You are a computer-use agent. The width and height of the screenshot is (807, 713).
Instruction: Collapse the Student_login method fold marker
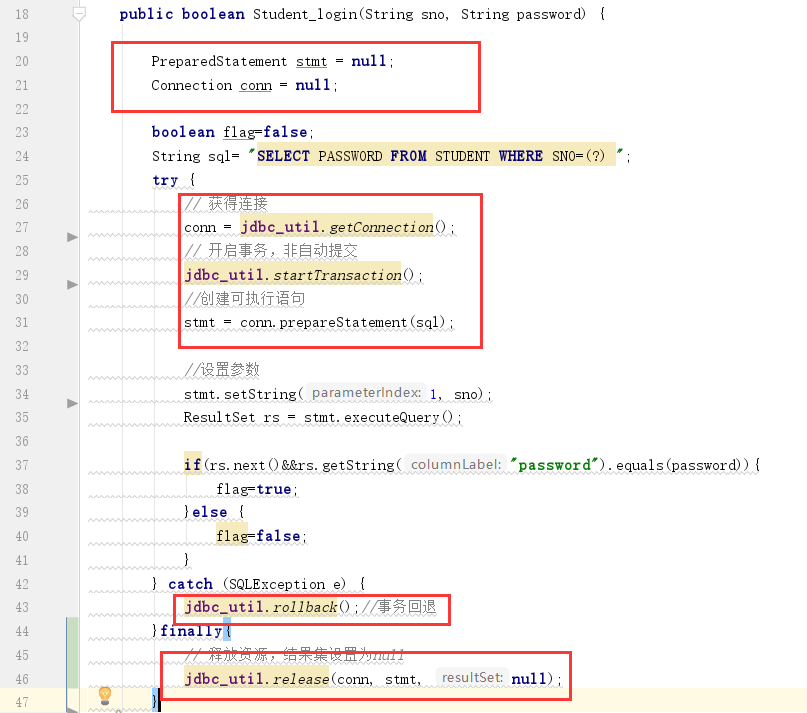79,14
